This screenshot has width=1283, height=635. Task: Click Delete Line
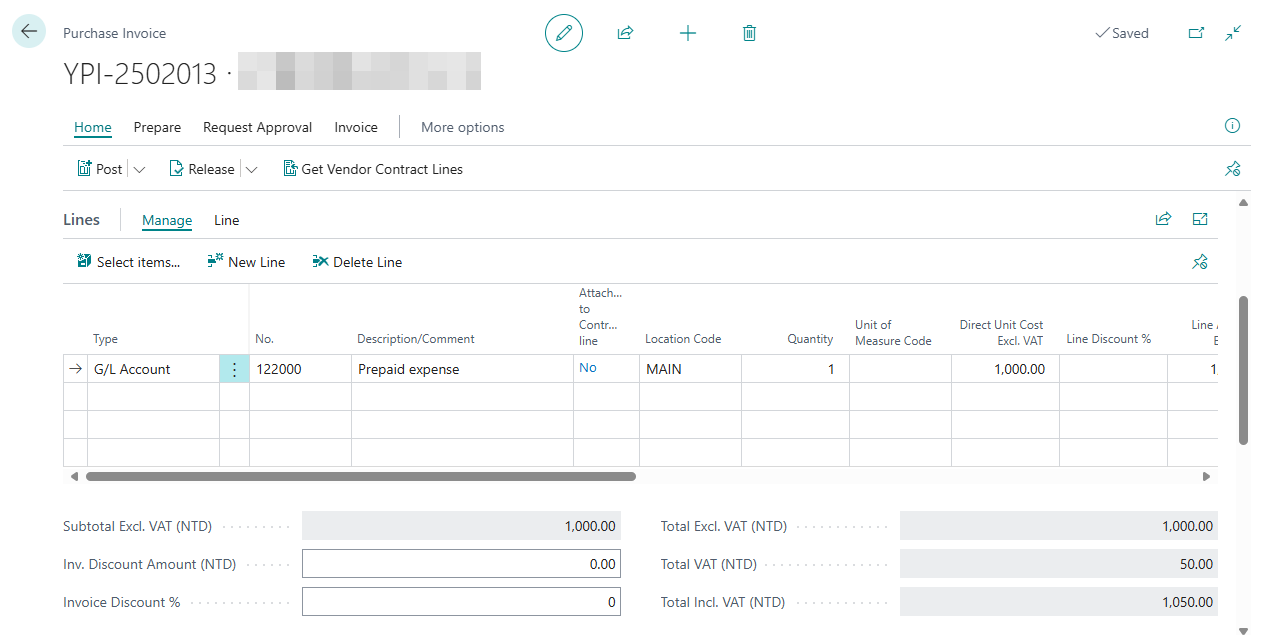click(357, 262)
